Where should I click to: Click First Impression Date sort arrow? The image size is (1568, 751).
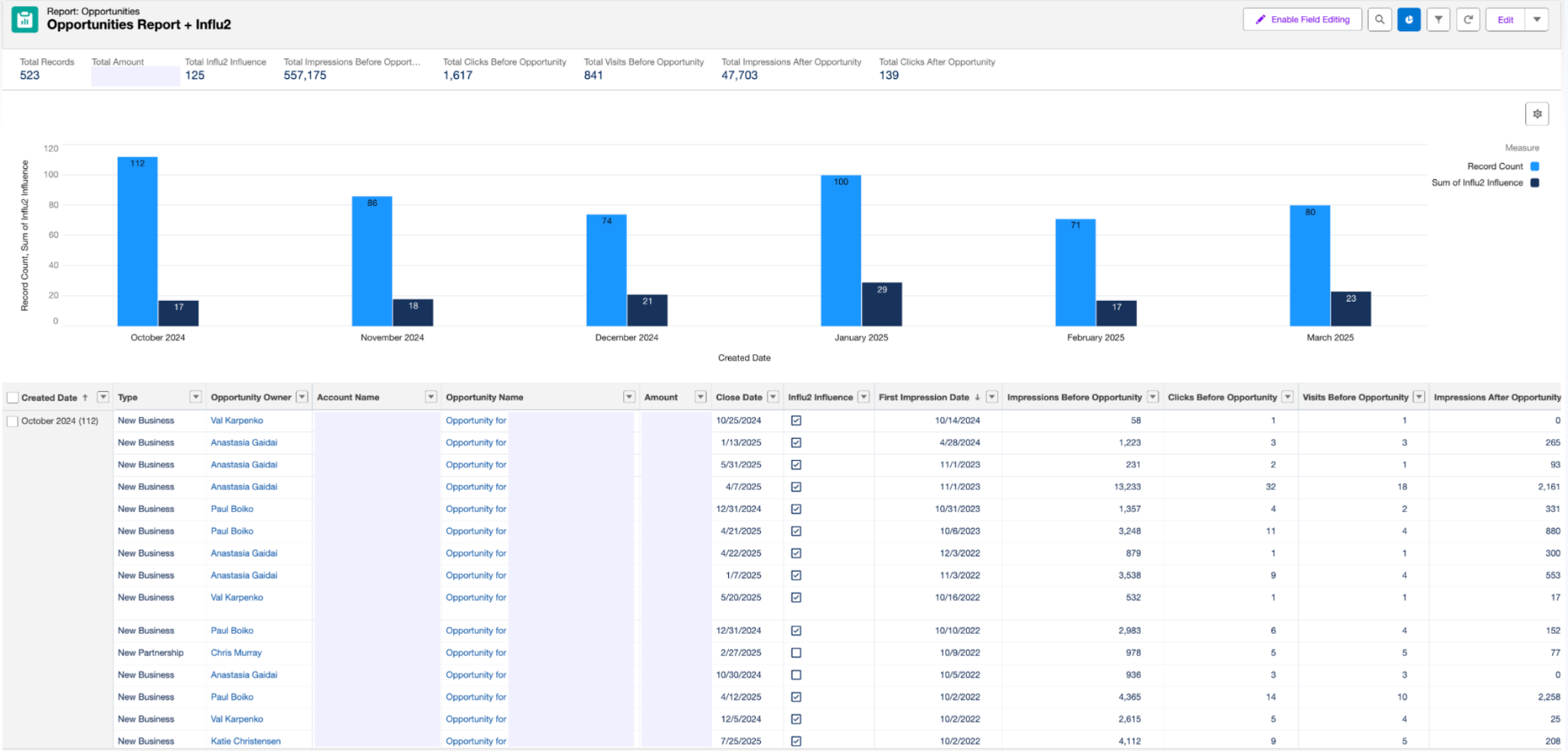pos(977,397)
